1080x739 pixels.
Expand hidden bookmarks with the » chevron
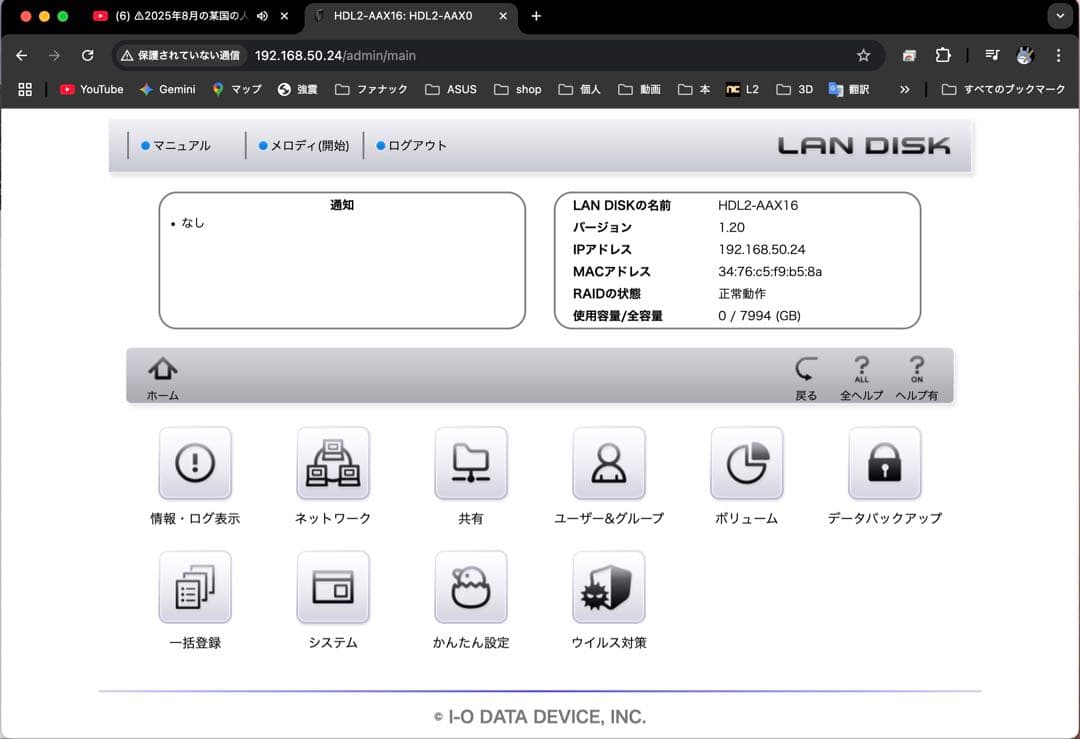905,89
